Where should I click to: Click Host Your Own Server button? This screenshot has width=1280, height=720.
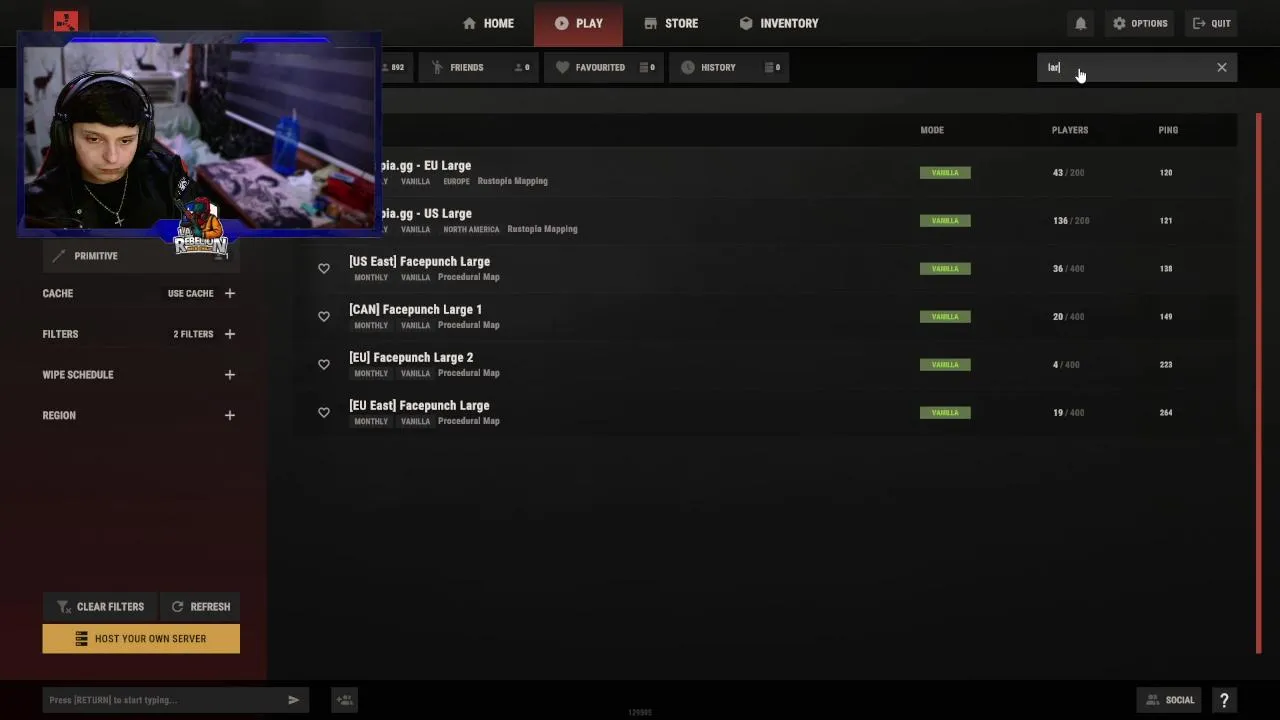(141, 639)
